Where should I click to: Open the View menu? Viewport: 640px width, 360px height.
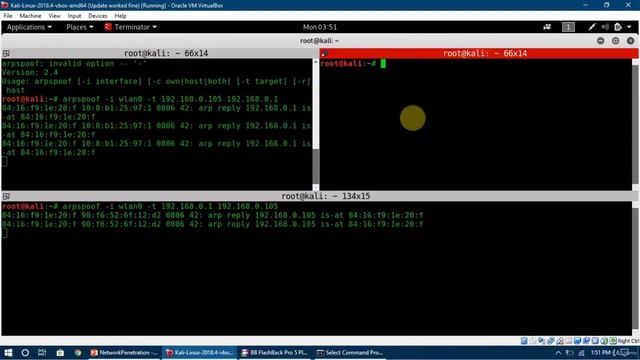pyautogui.click(x=54, y=16)
